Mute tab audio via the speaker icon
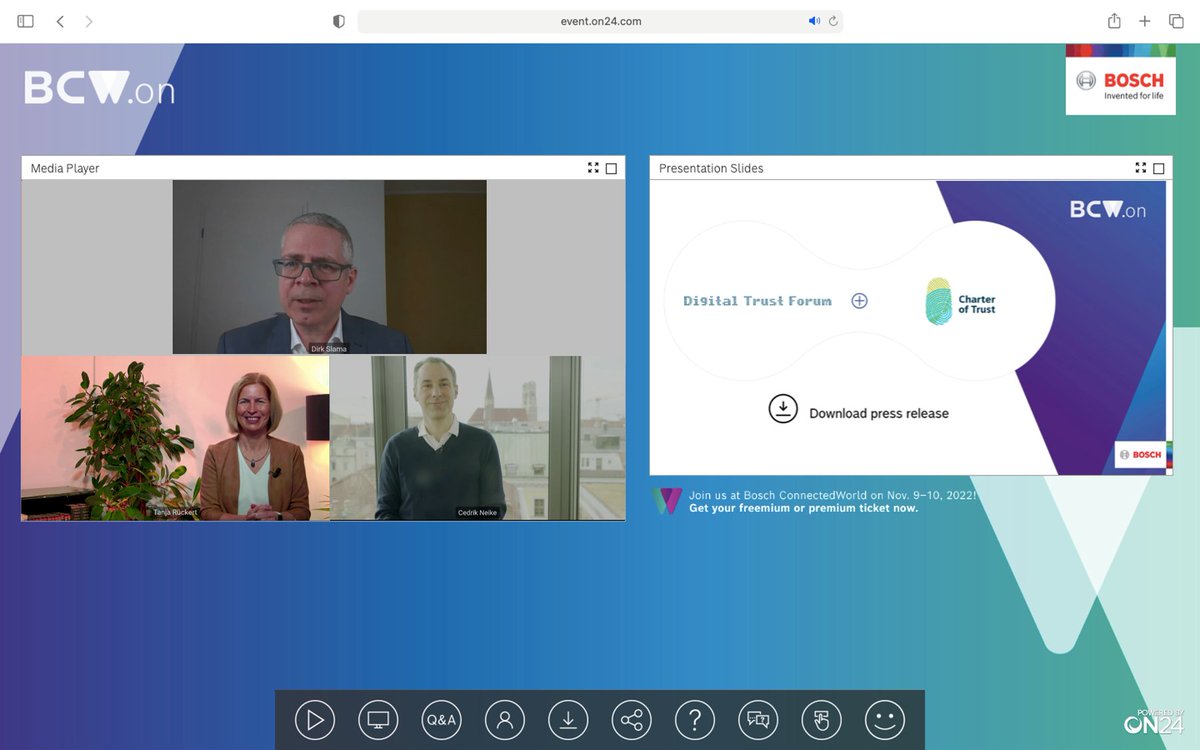 [813, 20]
